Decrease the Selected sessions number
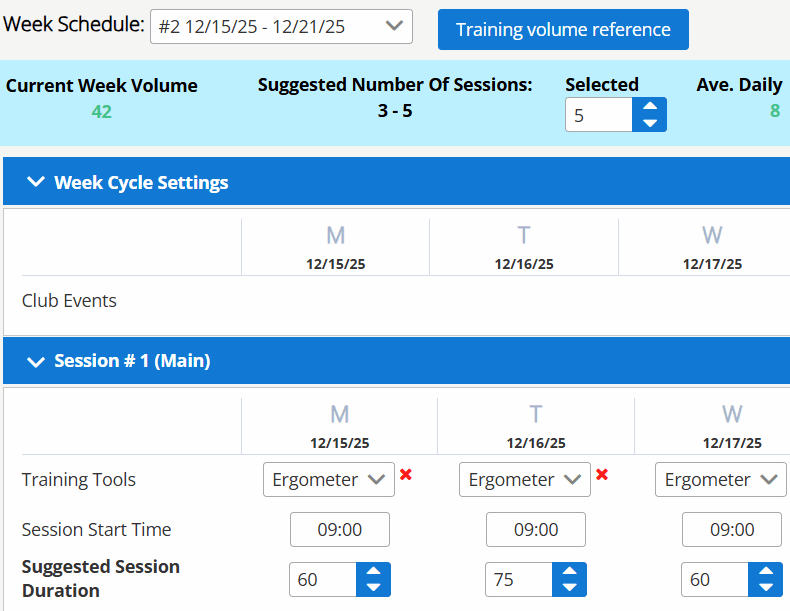The height and width of the screenshot is (611, 790). point(650,123)
